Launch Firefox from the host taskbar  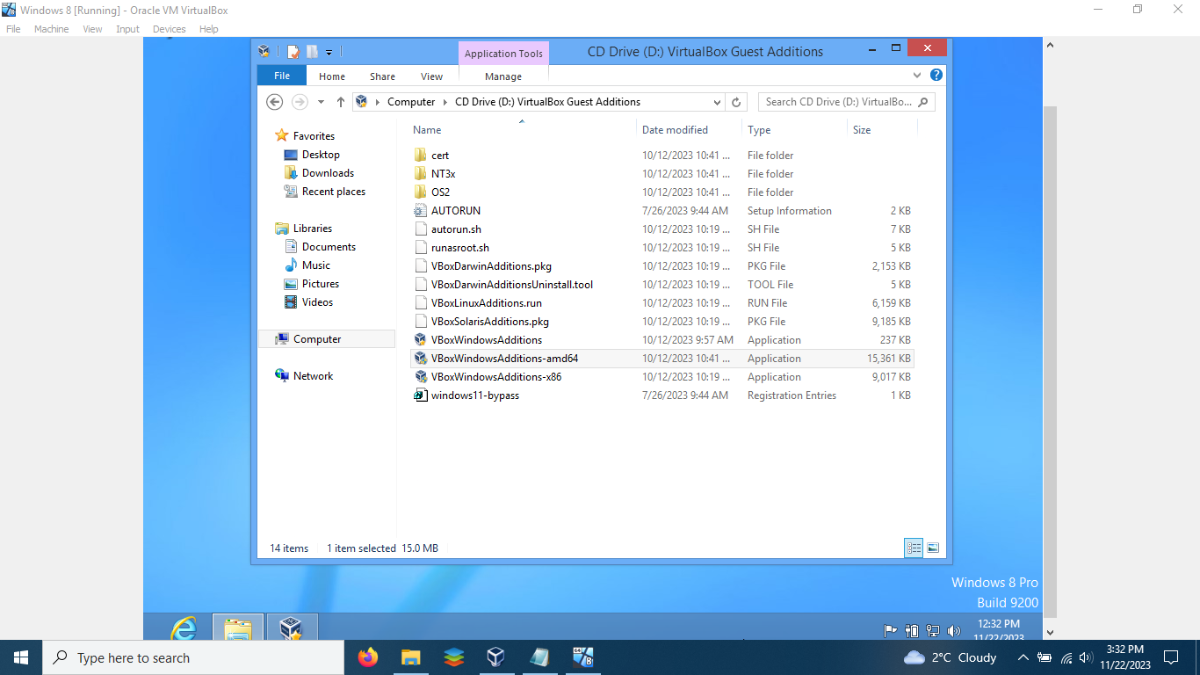[368, 657]
